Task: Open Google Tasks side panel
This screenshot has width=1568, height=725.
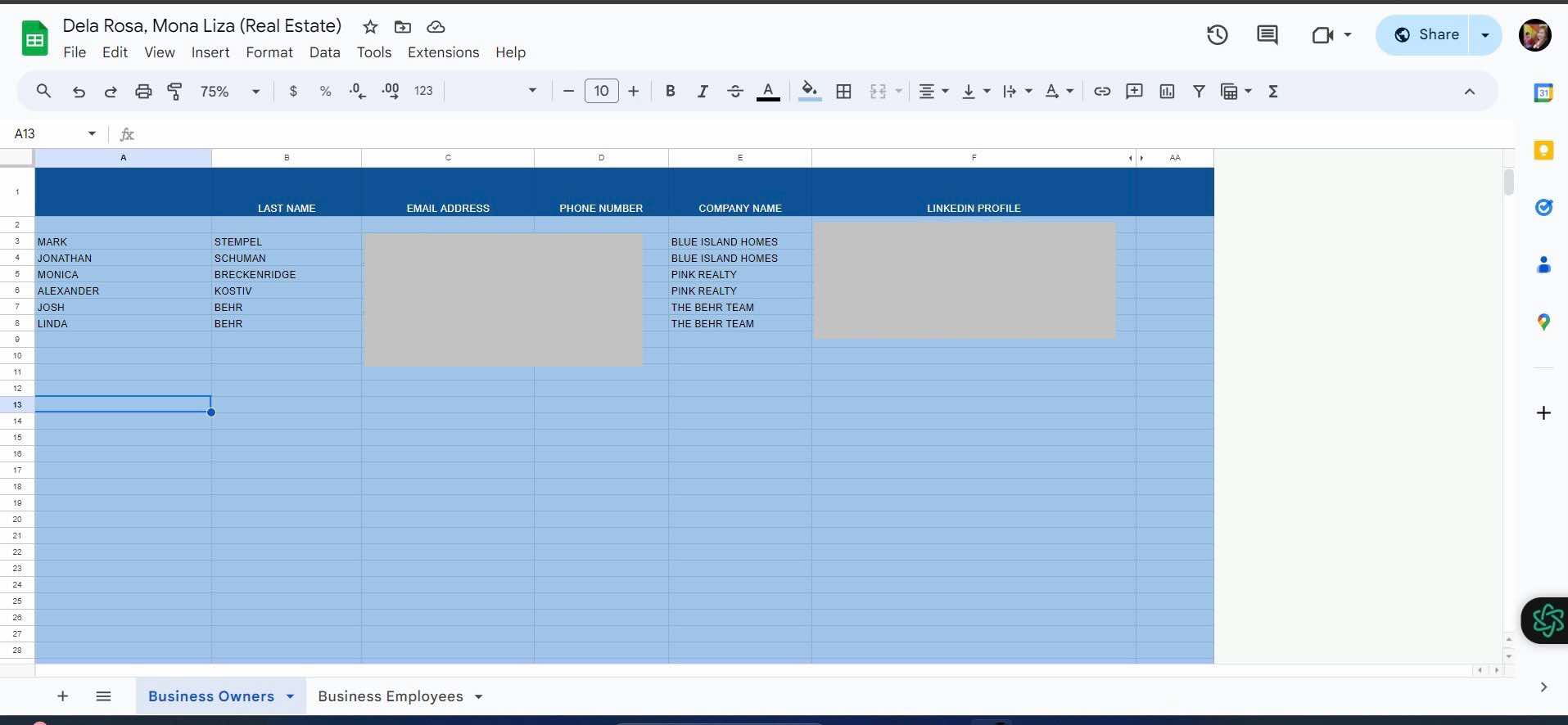Action: click(1543, 207)
